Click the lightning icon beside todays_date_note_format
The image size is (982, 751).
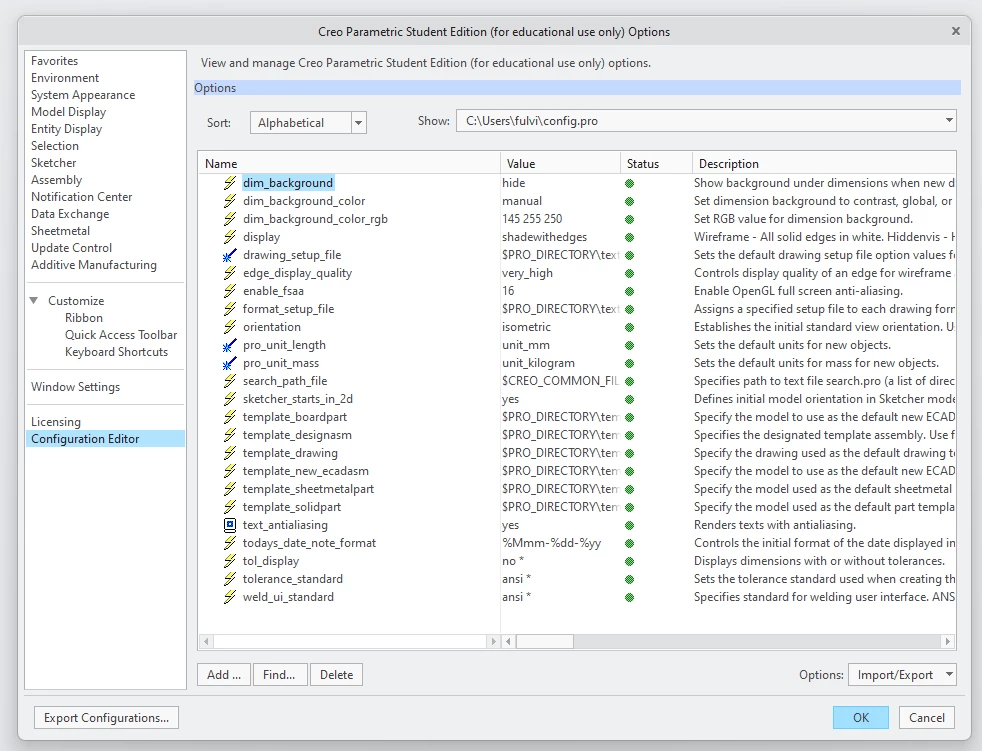(230, 543)
